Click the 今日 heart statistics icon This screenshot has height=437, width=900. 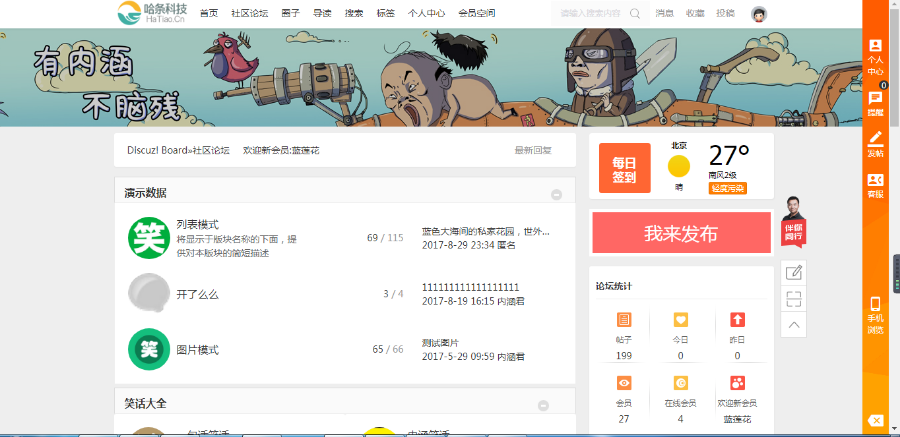coord(681,319)
